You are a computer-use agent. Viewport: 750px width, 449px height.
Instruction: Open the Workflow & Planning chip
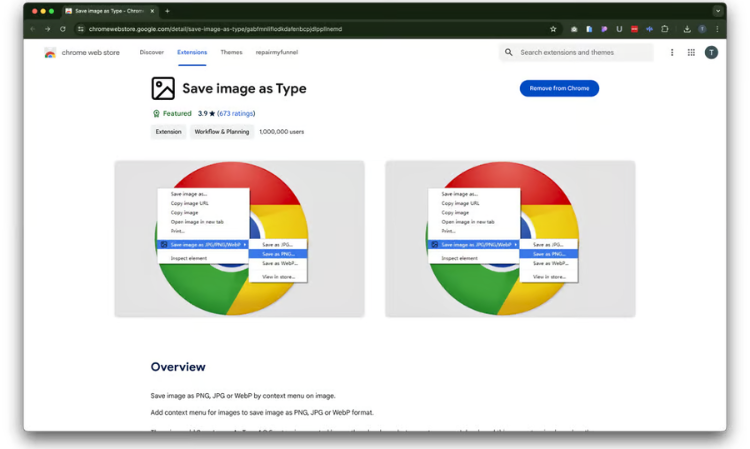coord(222,131)
